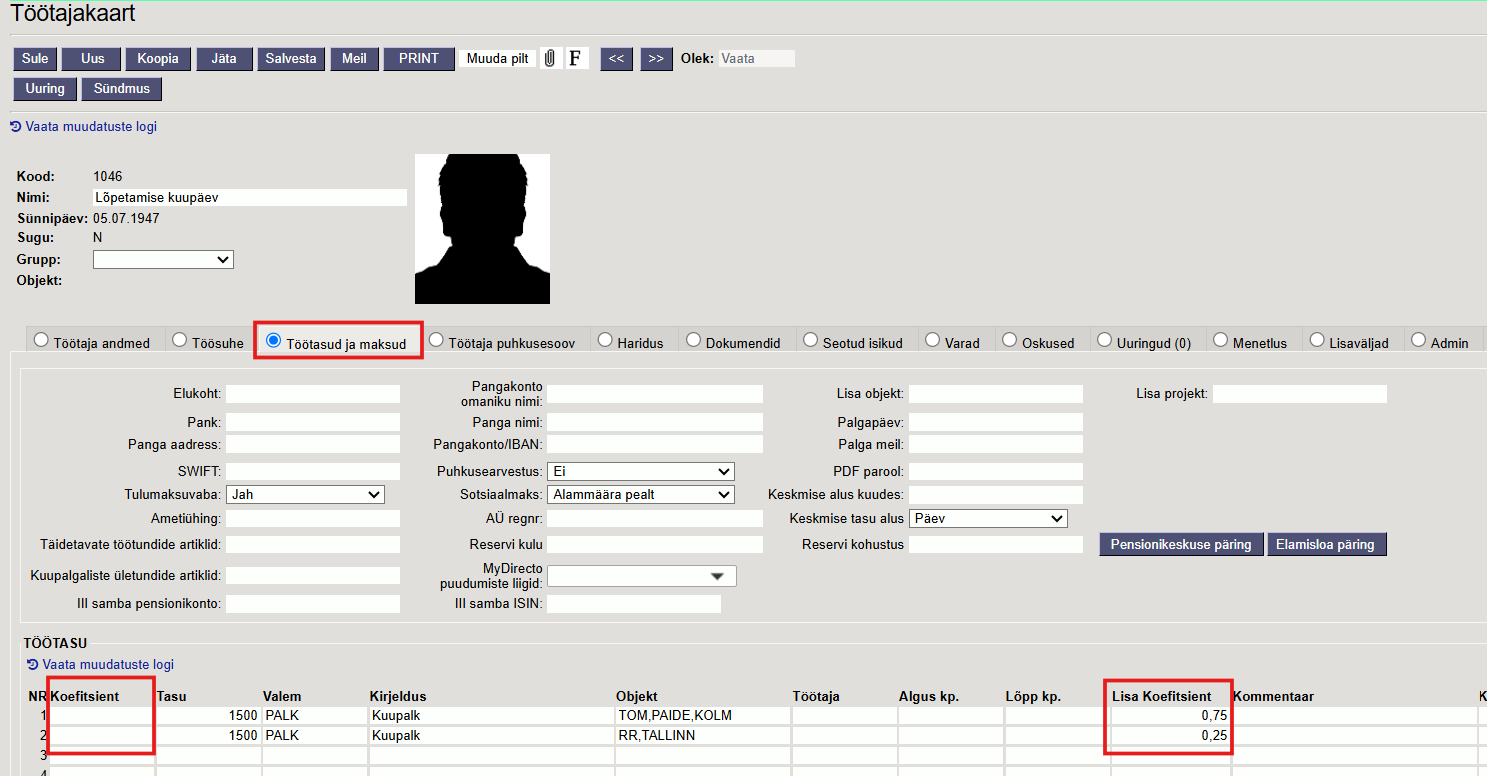The height and width of the screenshot is (776, 1487).
Task: Go to next record with >> button
Action: point(655,59)
